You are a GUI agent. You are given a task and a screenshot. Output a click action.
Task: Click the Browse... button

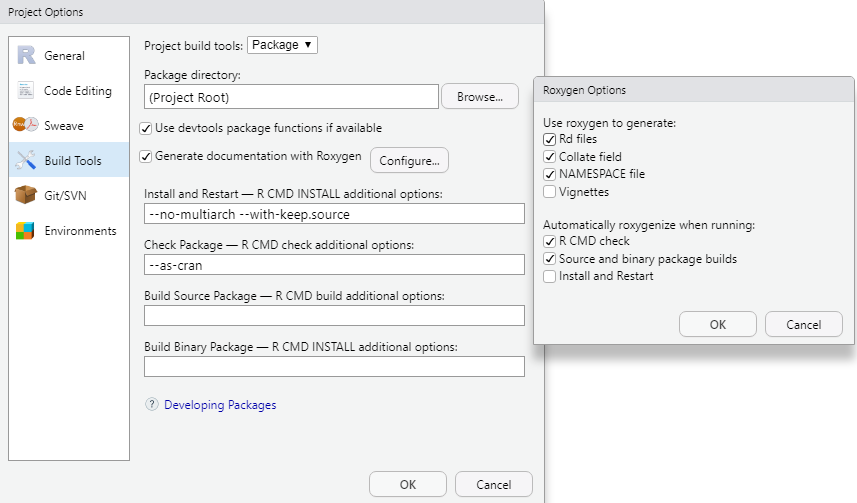(x=480, y=97)
